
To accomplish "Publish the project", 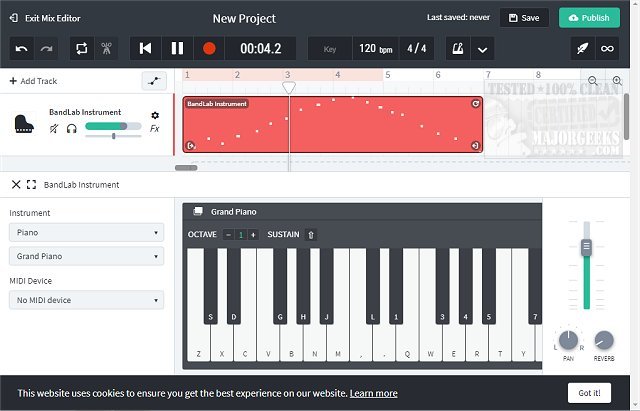I will [x=589, y=18].
